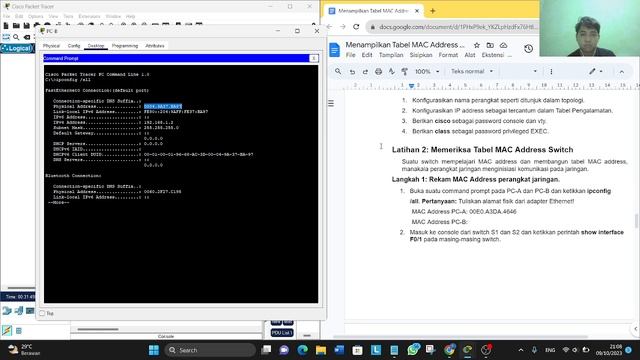Viewport: 640px width, 360px height.
Task: Click the Google Docs home icon
Action: [x=334, y=50]
